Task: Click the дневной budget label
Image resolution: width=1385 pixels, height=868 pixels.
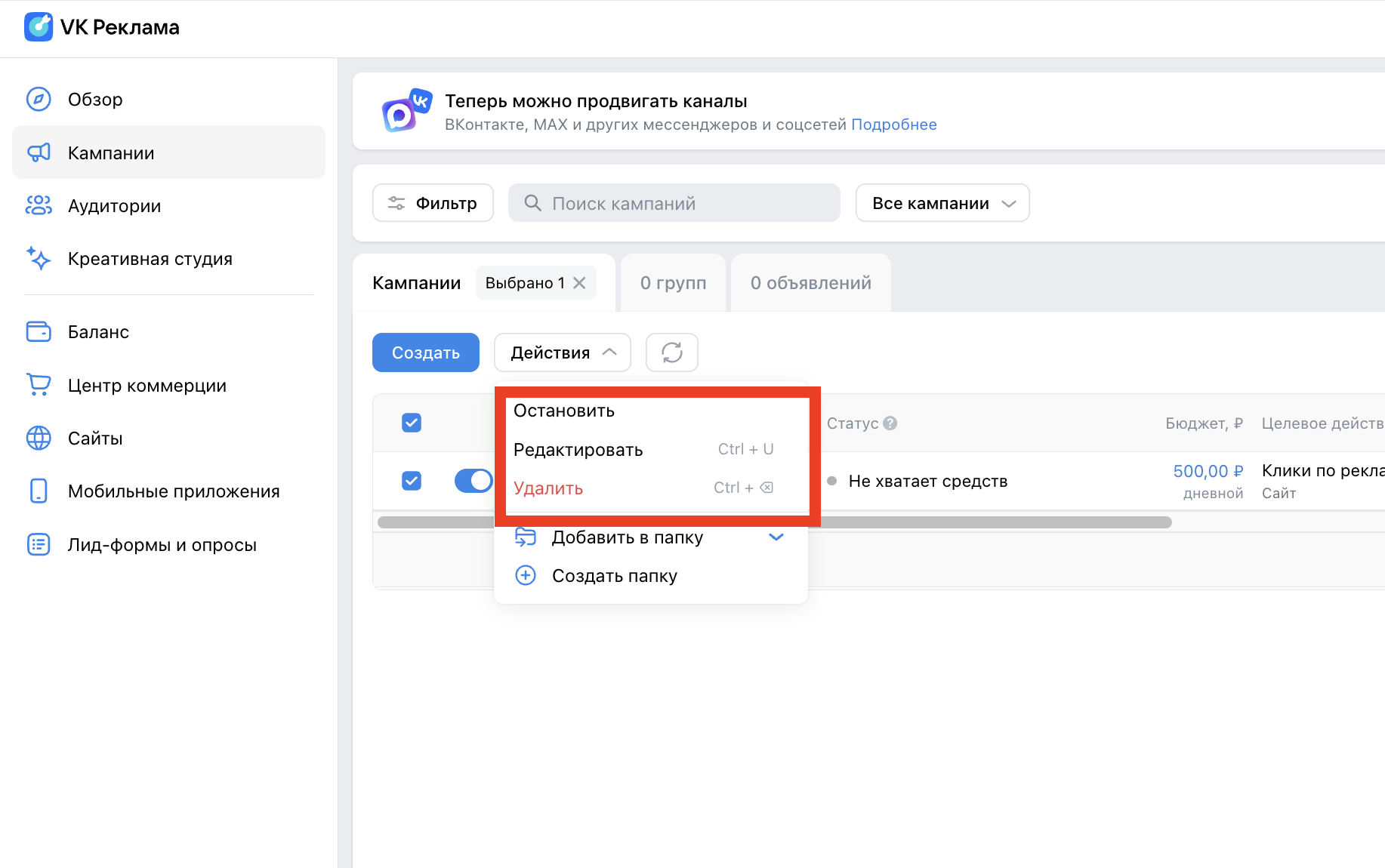Action: point(1214,493)
